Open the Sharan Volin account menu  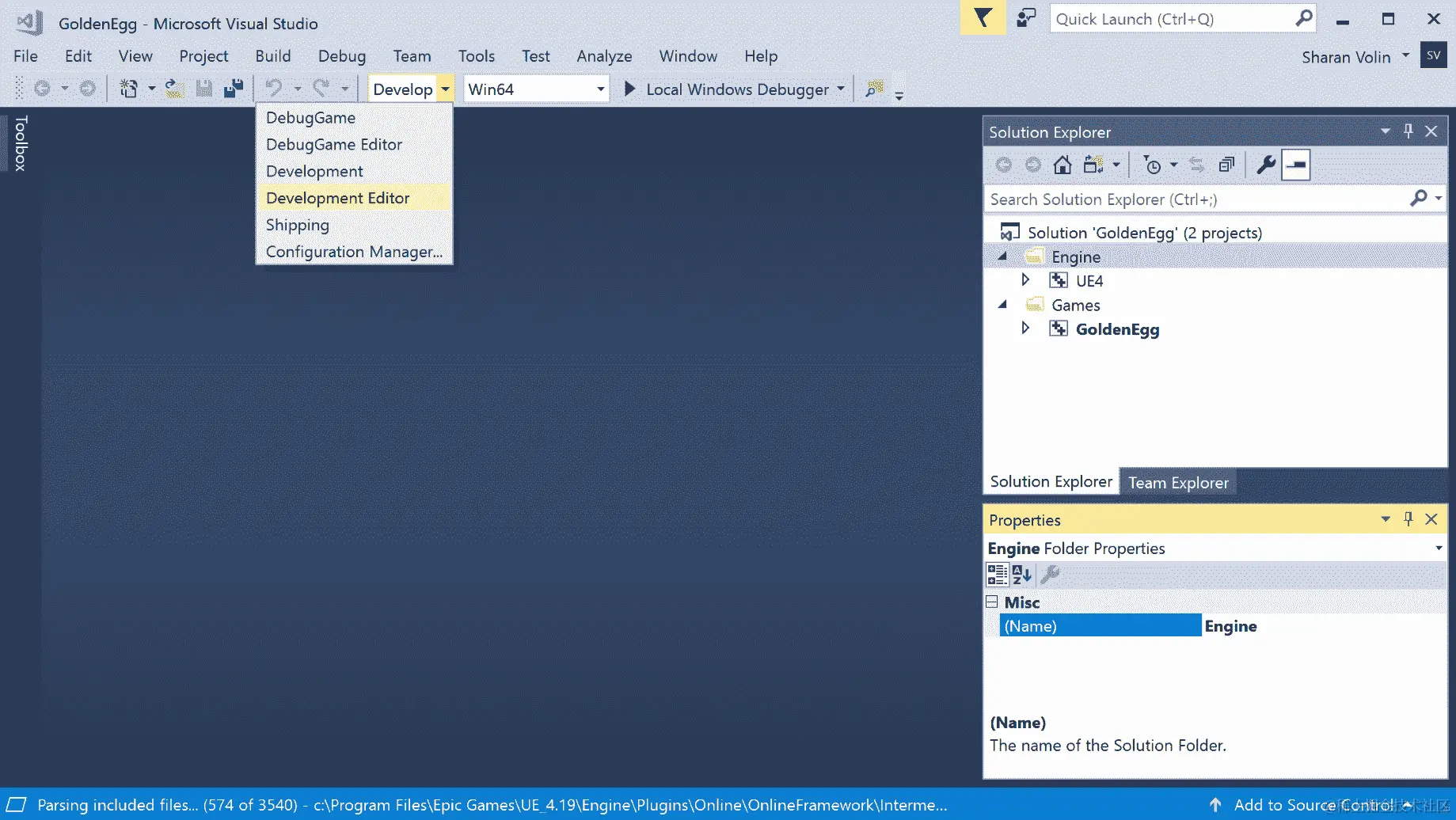pos(1355,57)
